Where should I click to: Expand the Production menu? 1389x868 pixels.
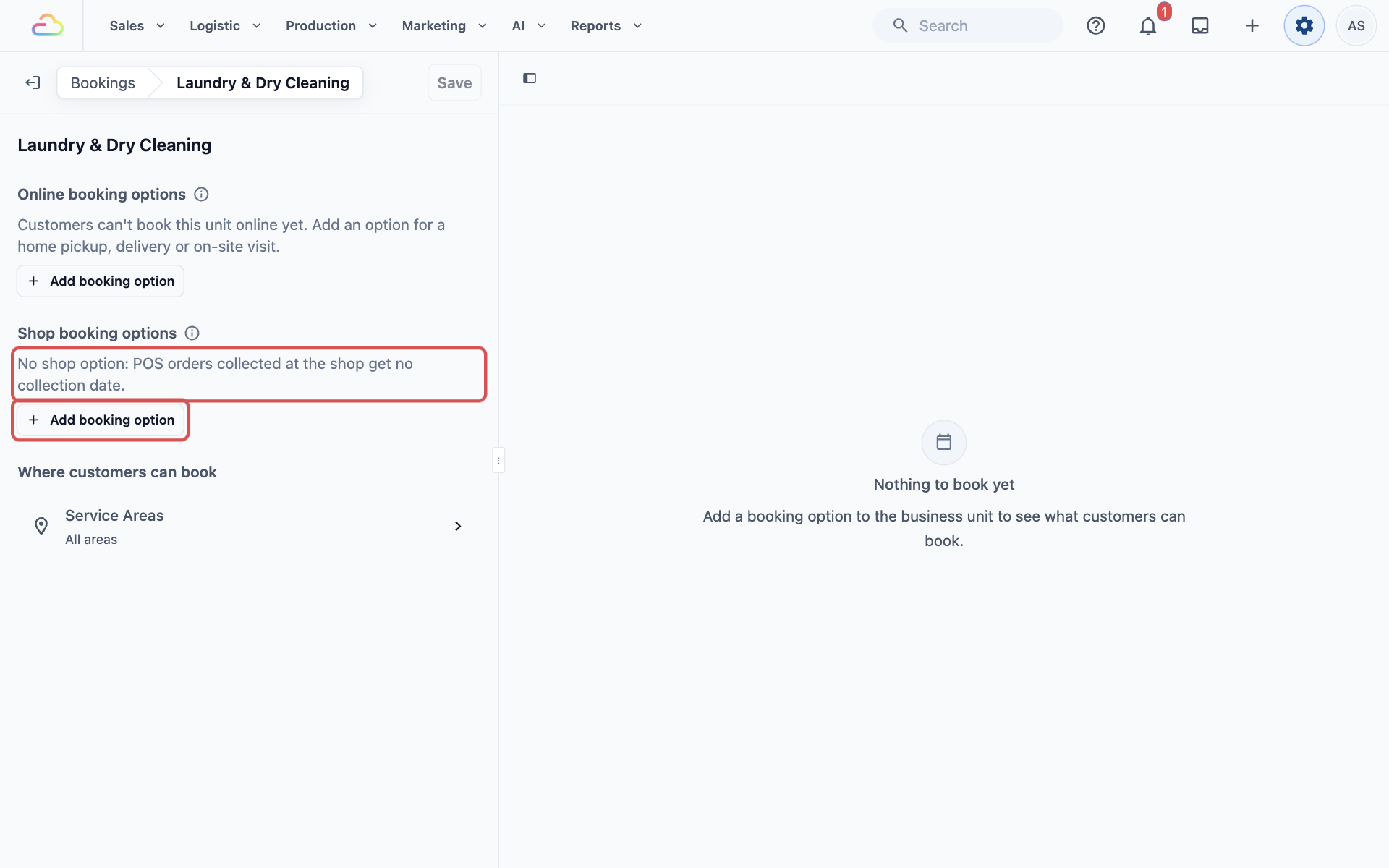point(331,25)
